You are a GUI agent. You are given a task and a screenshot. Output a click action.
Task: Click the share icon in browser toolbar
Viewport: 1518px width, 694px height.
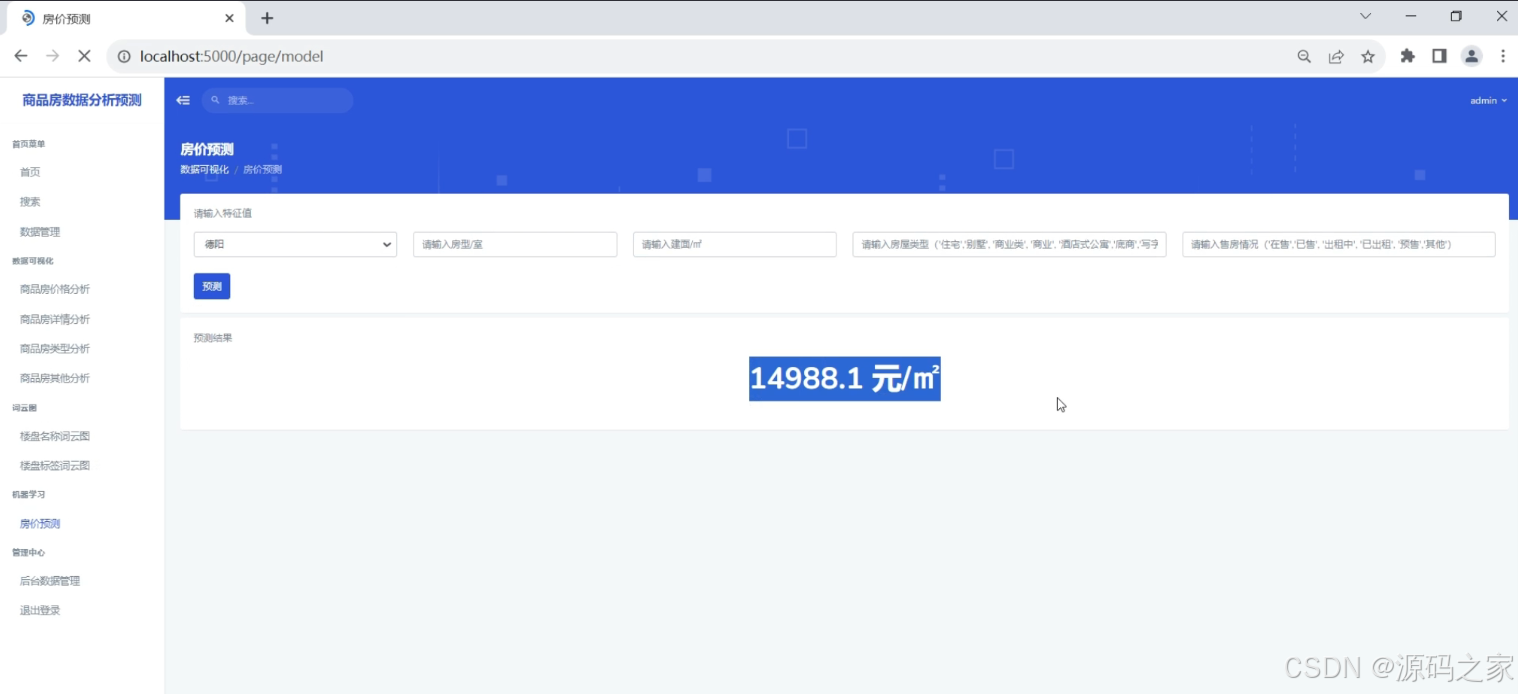1336,56
